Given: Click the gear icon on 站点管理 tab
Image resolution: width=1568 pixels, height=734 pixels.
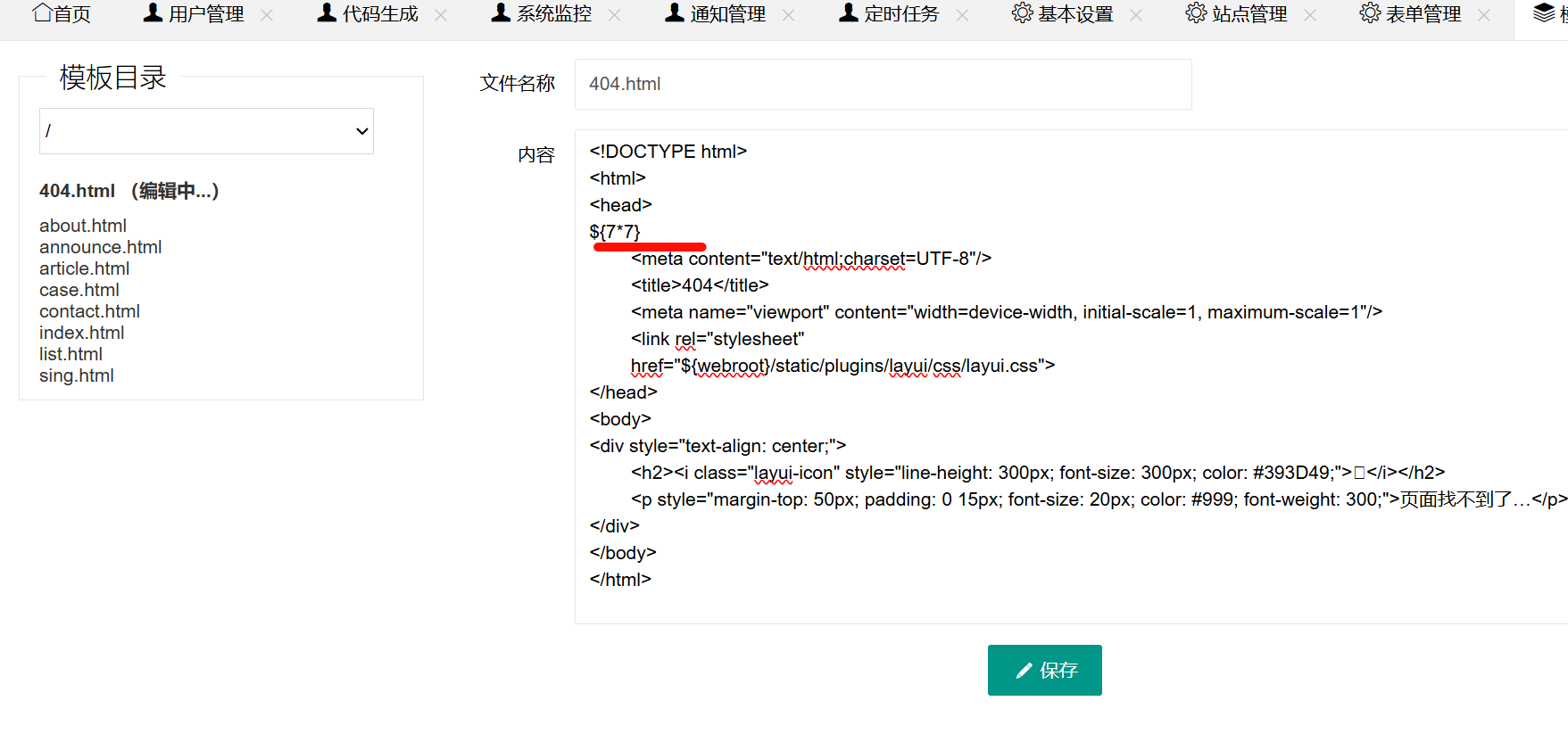Looking at the screenshot, I should click(x=1196, y=13).
